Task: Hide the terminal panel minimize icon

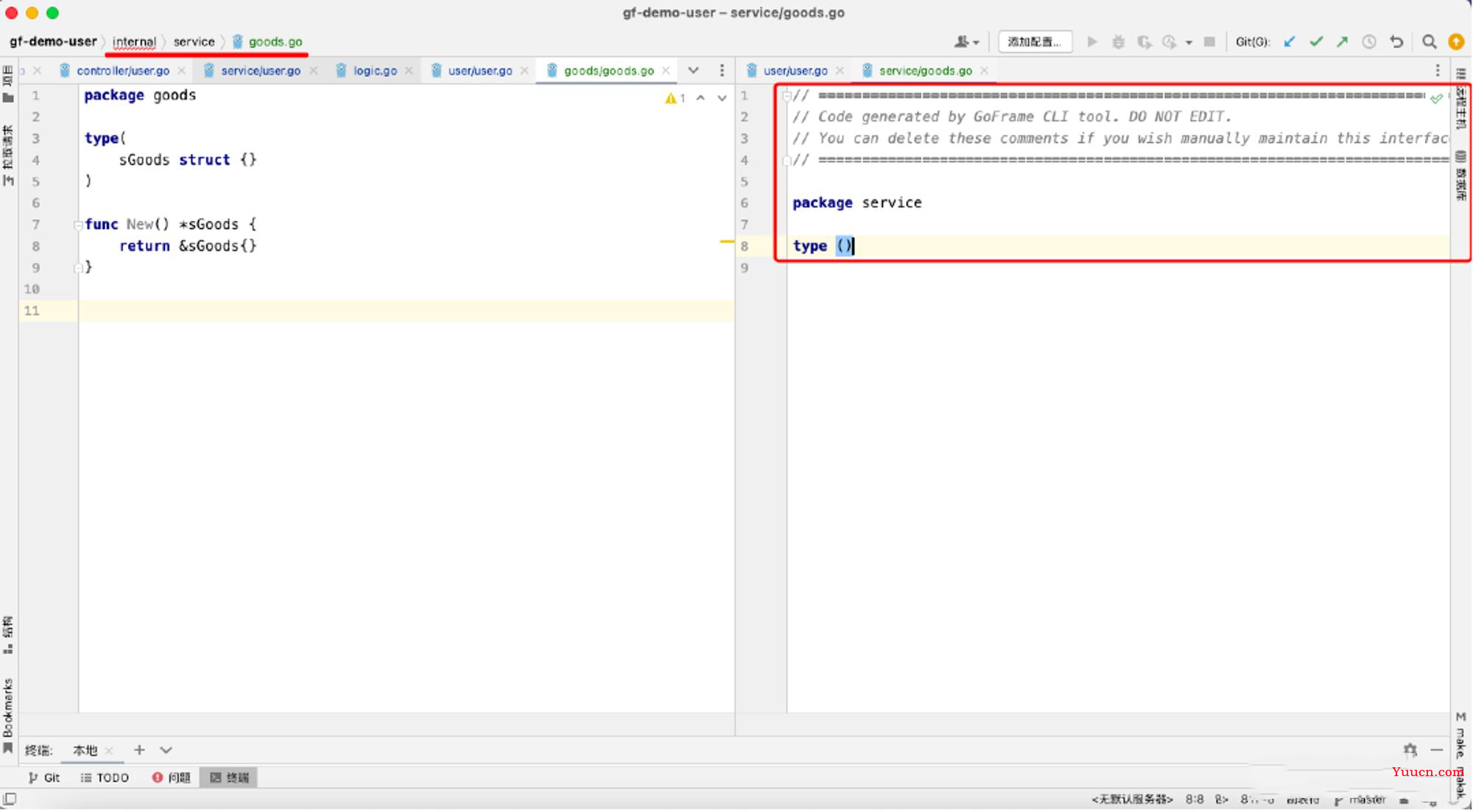Action: click(1436, 750)
